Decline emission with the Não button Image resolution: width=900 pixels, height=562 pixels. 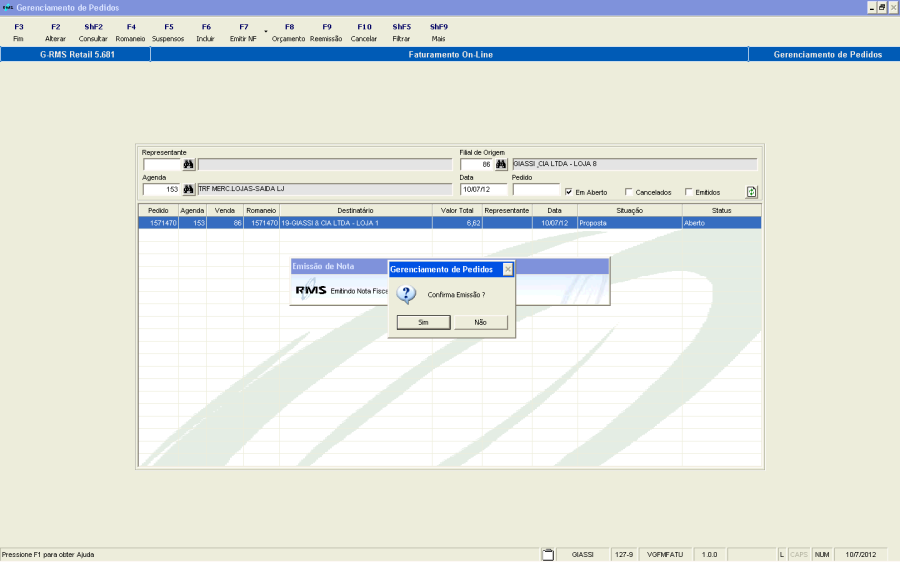(x=481, y=322)
